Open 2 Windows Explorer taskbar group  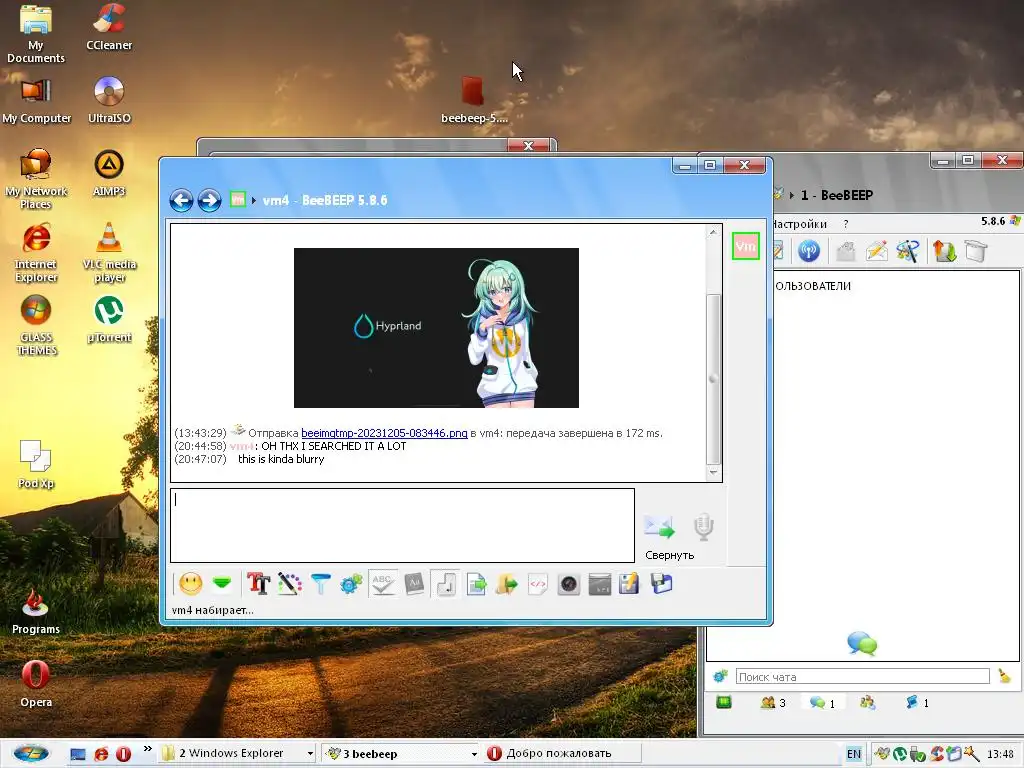point(238,754)
